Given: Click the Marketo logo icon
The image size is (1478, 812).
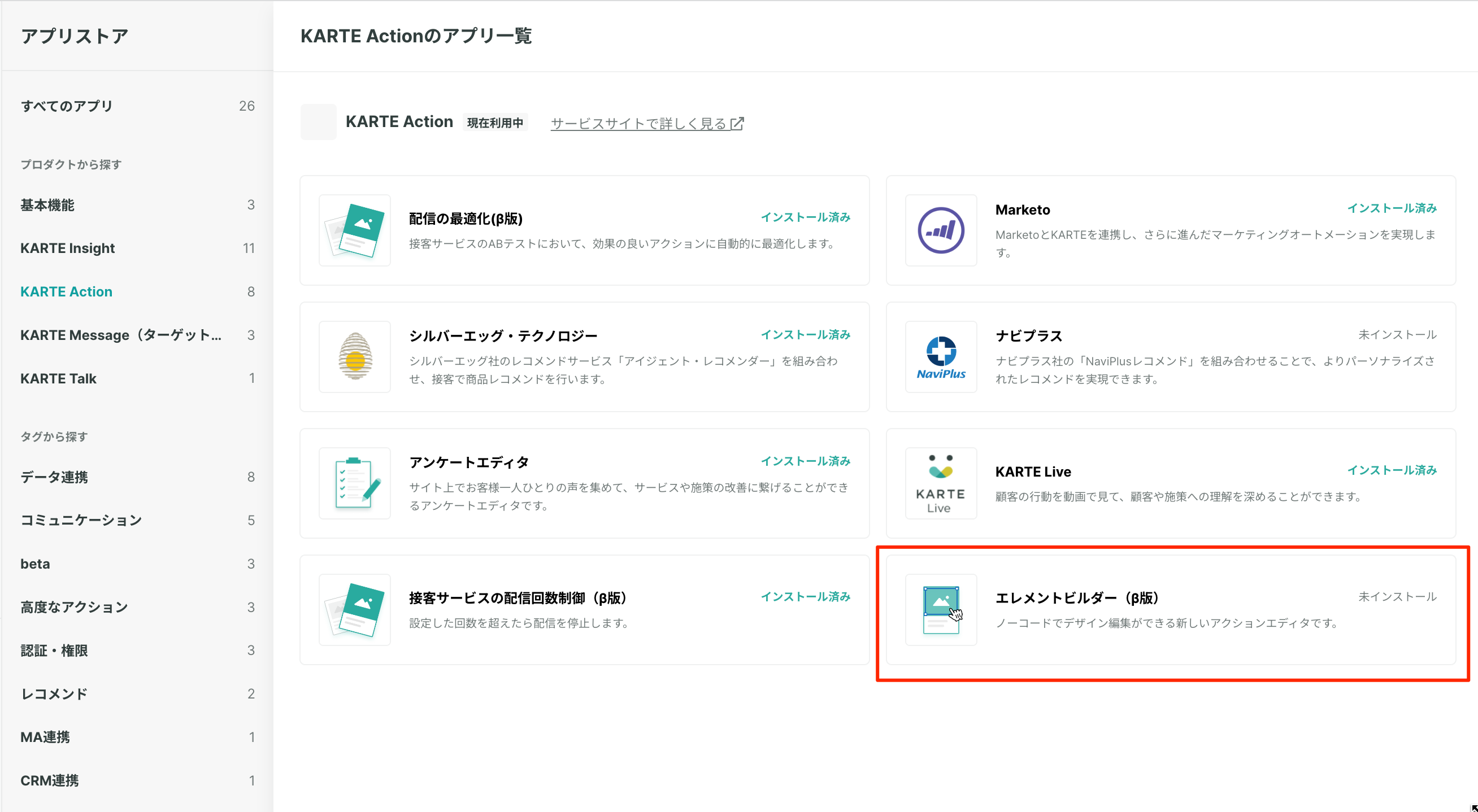Looking at the screenshot, I should point(940,230).
